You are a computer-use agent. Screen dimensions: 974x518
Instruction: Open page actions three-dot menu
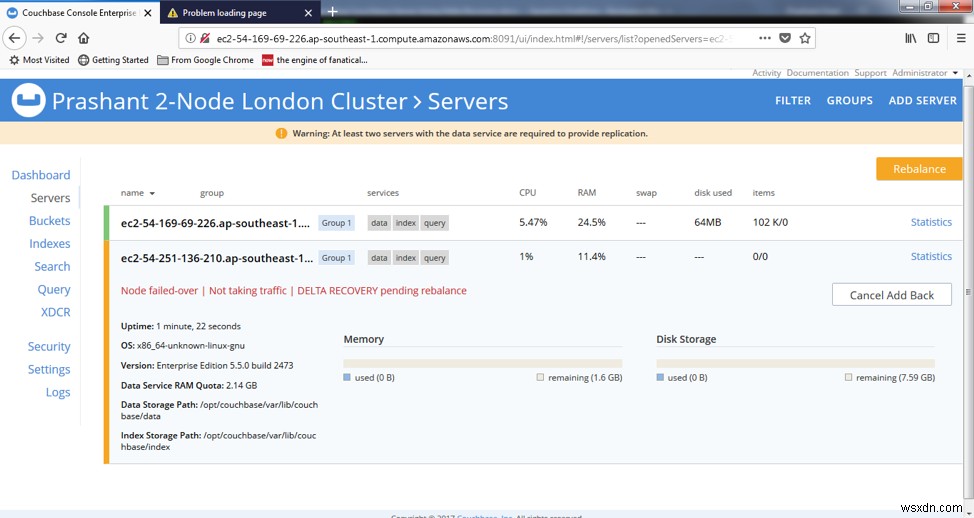765,38
